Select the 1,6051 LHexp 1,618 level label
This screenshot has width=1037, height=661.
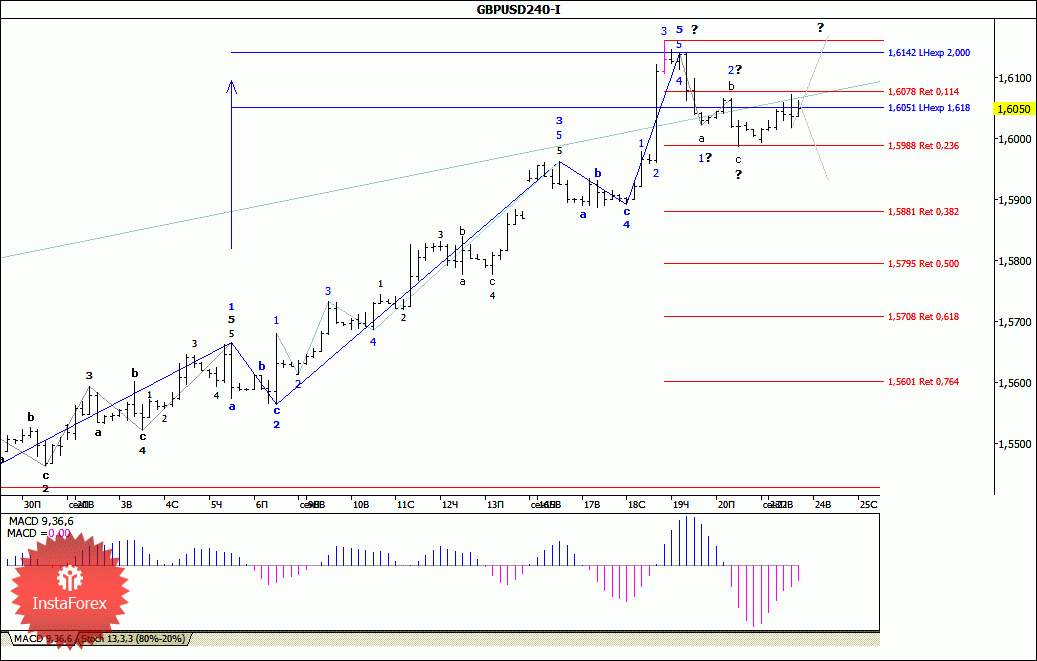coord(929,108)
